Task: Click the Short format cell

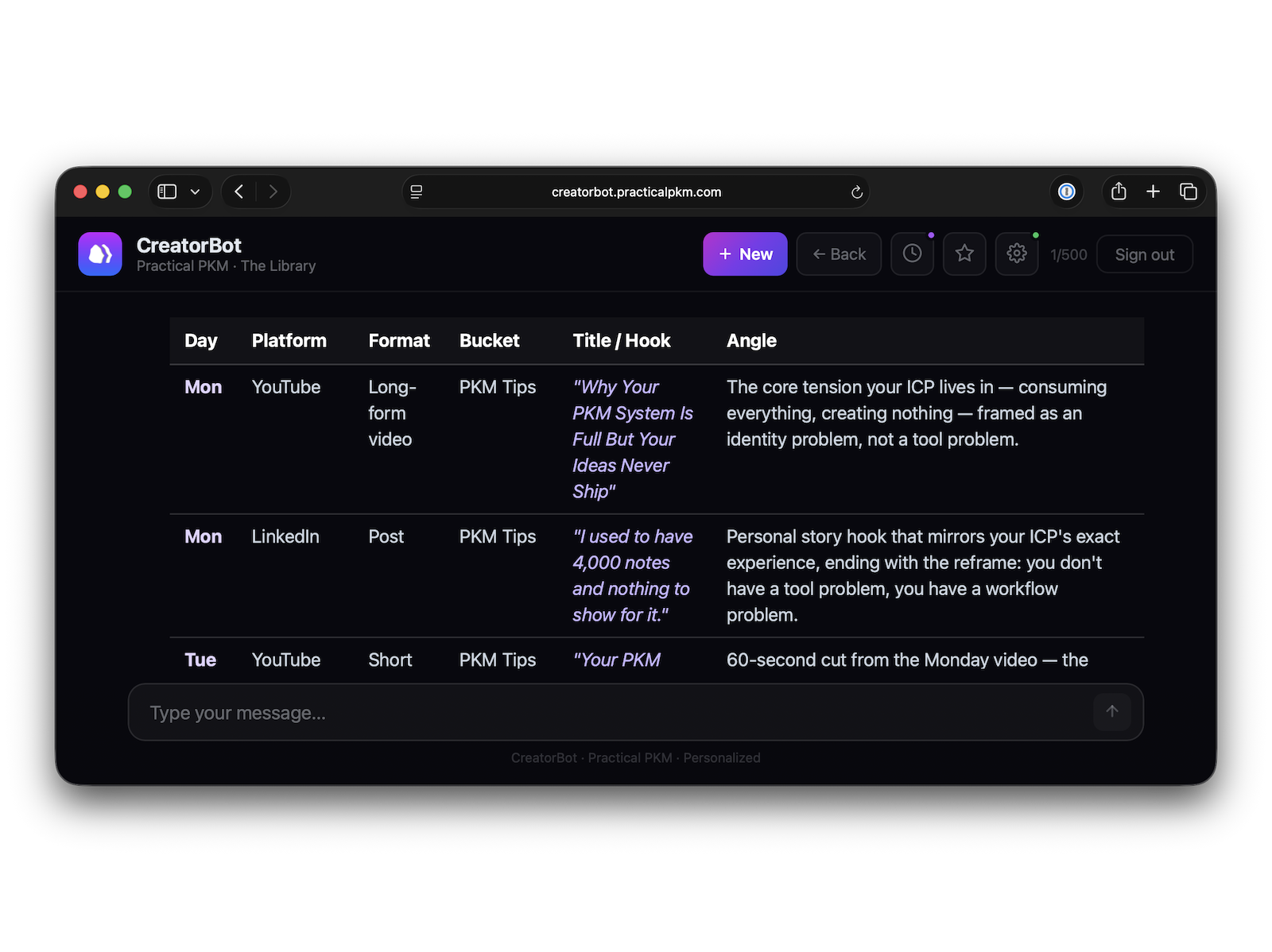Action: tap(390, 660)
